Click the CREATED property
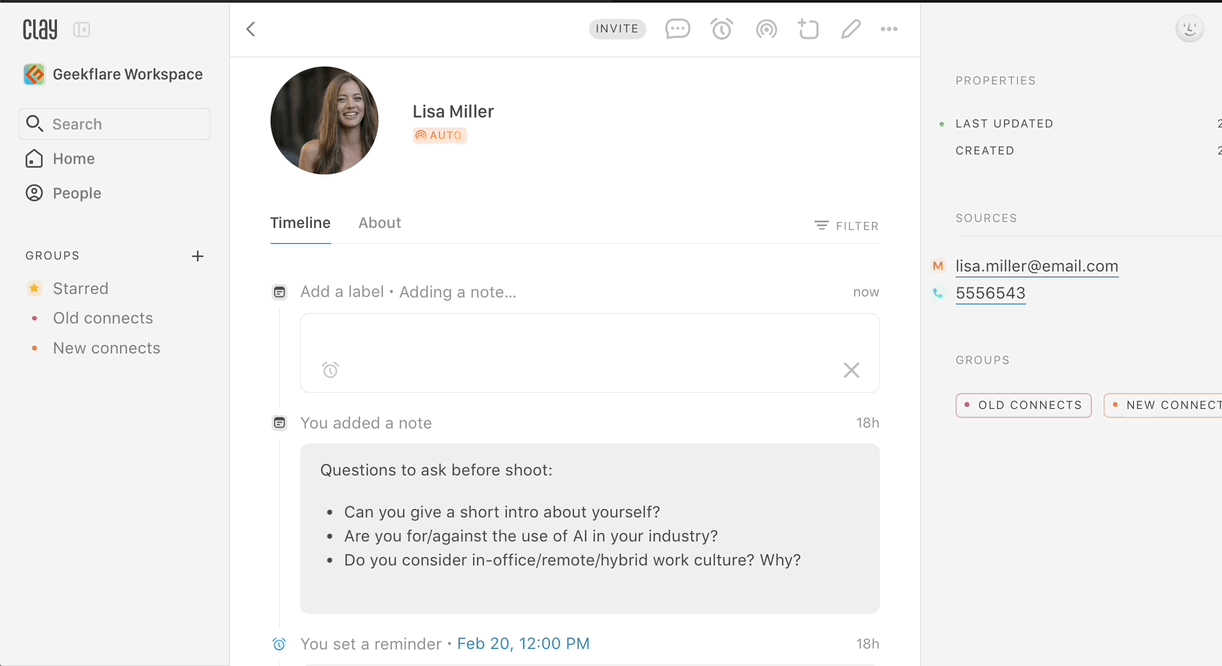1222x666 pixels. point(985,151)
